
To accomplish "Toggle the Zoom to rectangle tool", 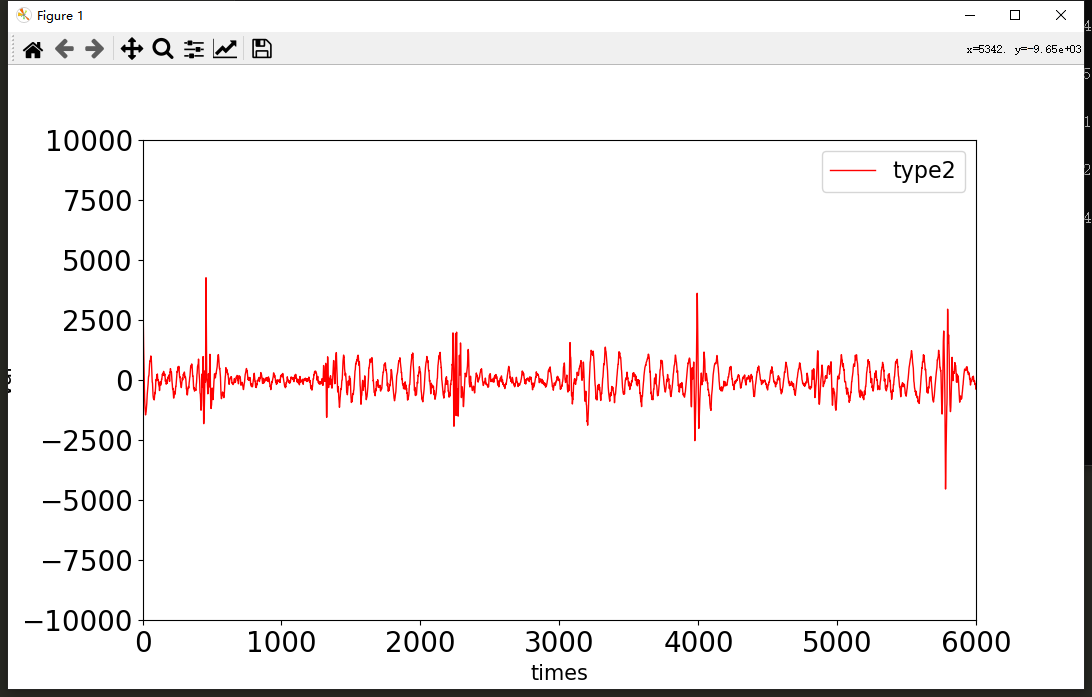I will coord(163,49).
